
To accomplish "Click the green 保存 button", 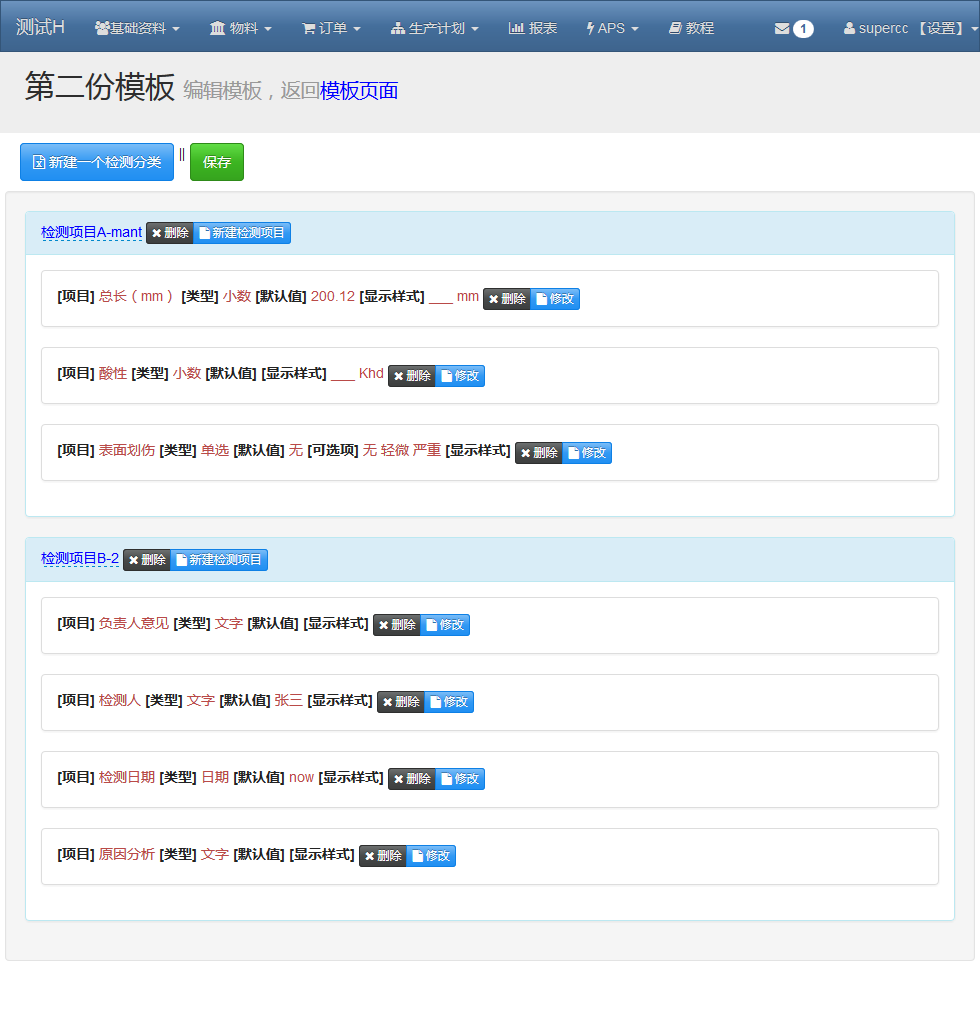I will pyautogui.click(x=216, y=161).
